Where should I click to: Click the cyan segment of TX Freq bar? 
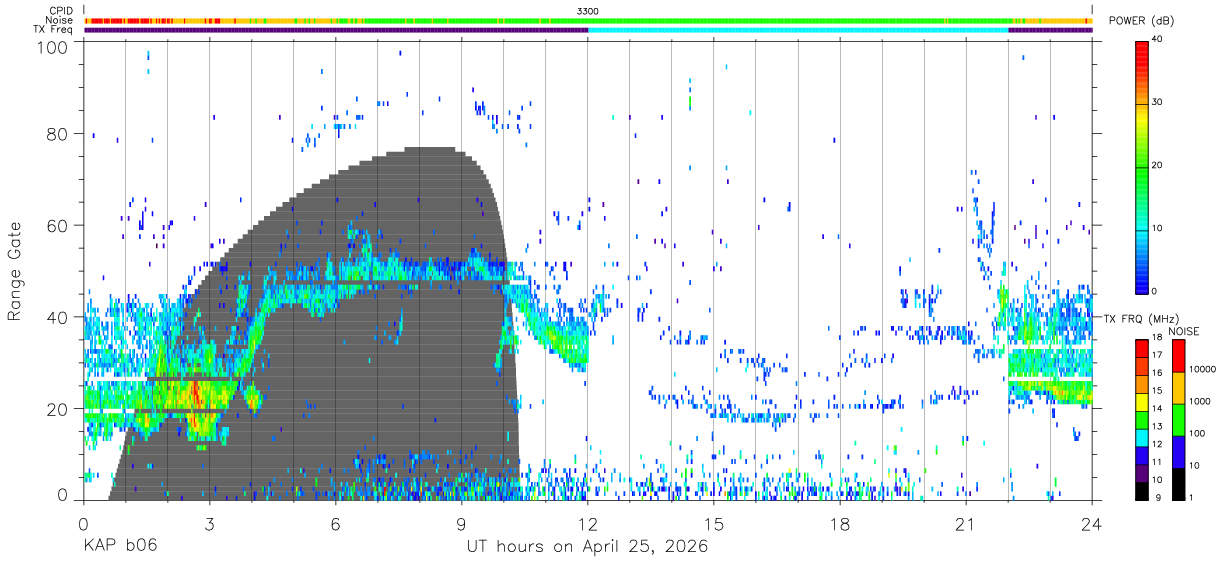coord(798,30)
